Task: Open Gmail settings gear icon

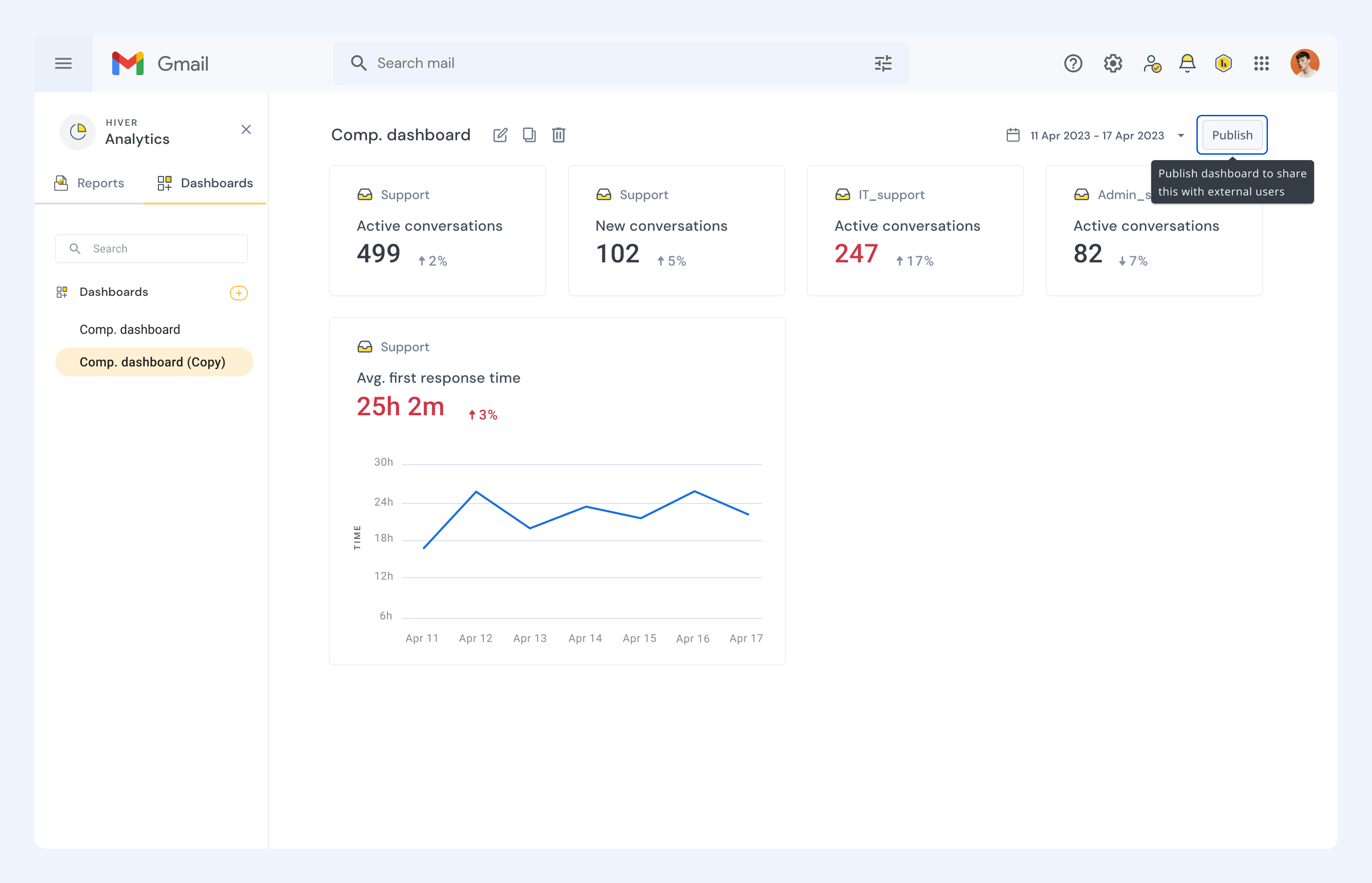Action: [1113, 63]
